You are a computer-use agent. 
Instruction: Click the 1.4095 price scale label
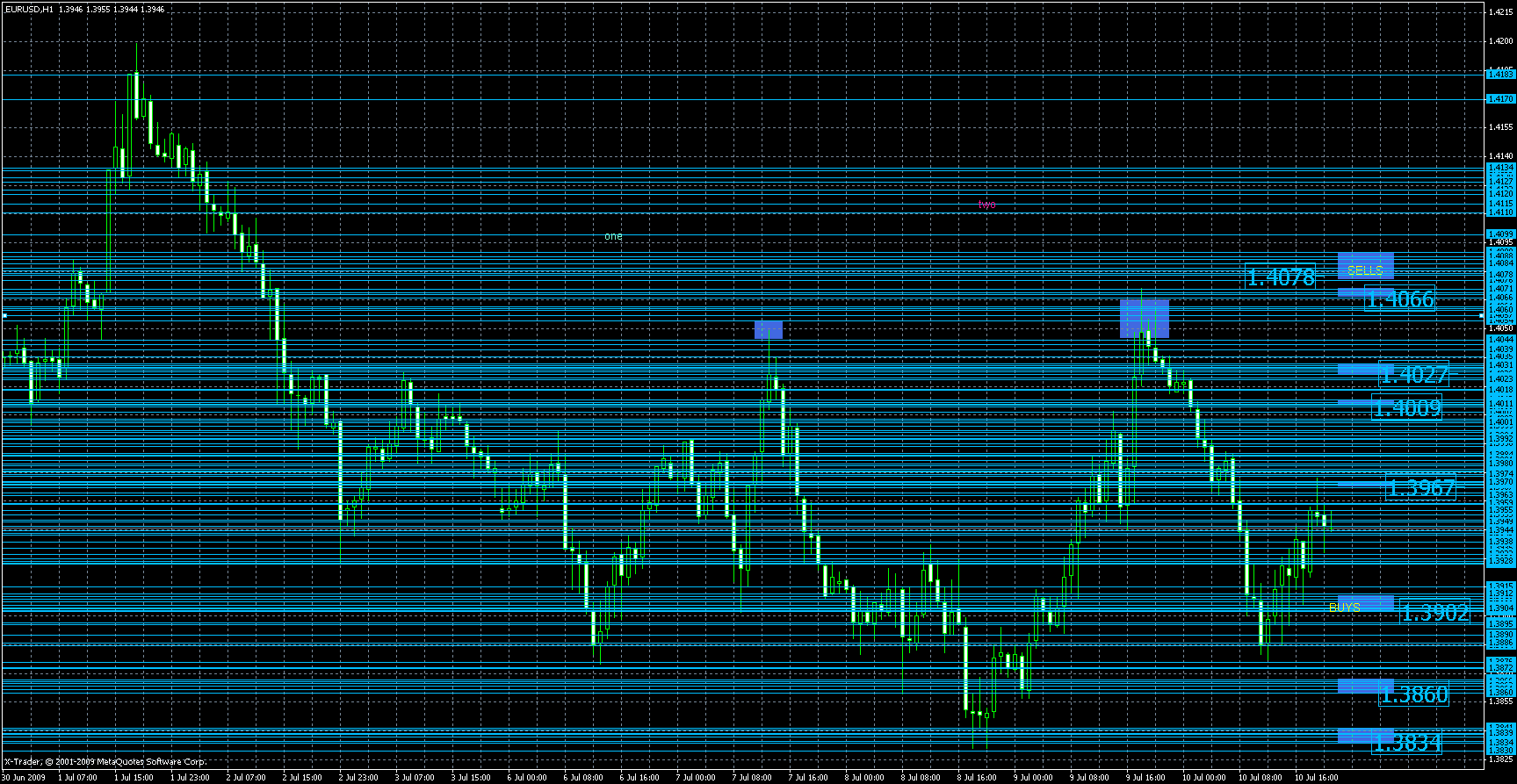pos(1500,242)
